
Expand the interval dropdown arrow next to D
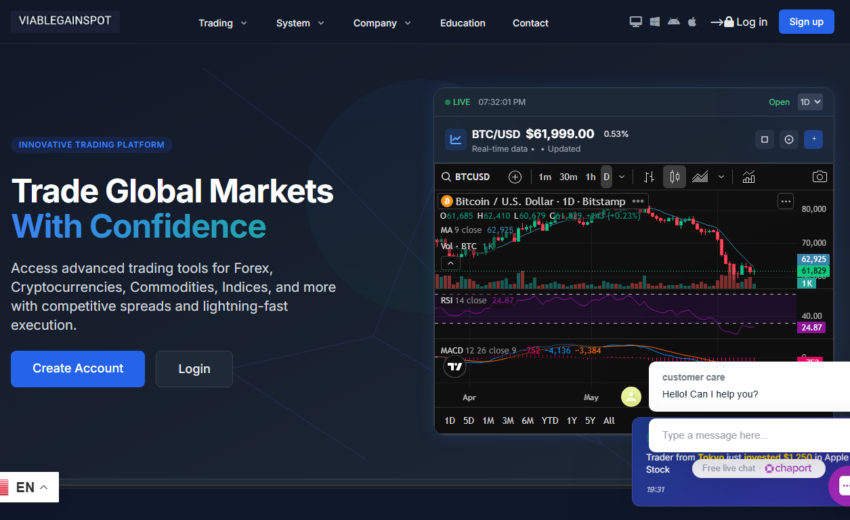(x=622, y=177)
